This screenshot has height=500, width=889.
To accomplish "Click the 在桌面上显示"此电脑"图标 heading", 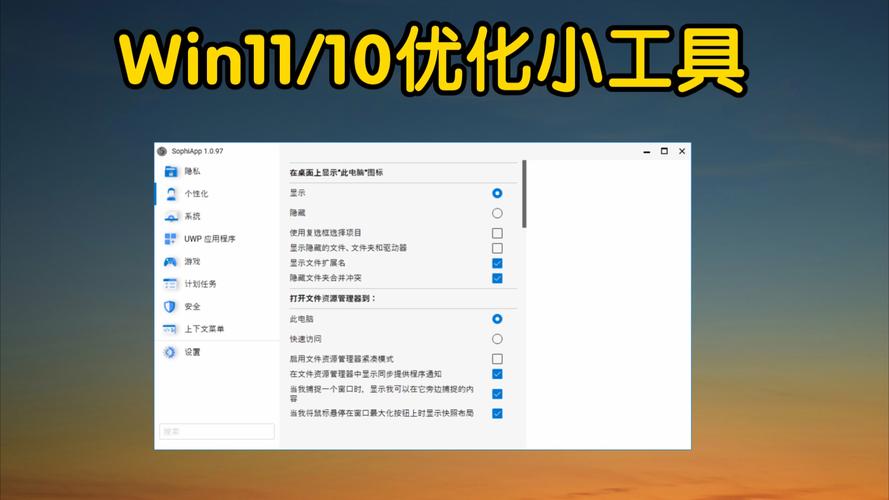I will point(336,173).
